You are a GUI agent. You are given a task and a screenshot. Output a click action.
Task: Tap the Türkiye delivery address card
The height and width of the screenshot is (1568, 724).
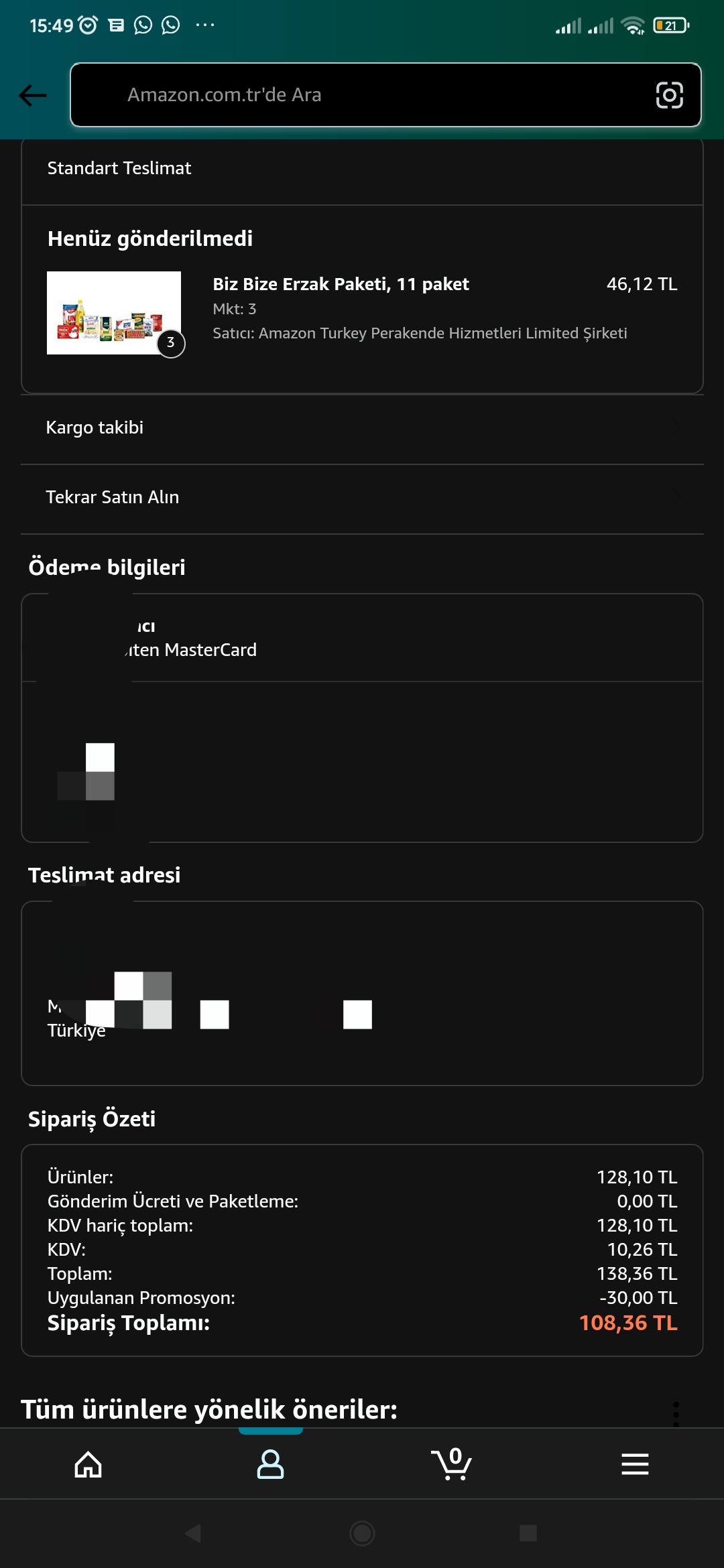362,993
